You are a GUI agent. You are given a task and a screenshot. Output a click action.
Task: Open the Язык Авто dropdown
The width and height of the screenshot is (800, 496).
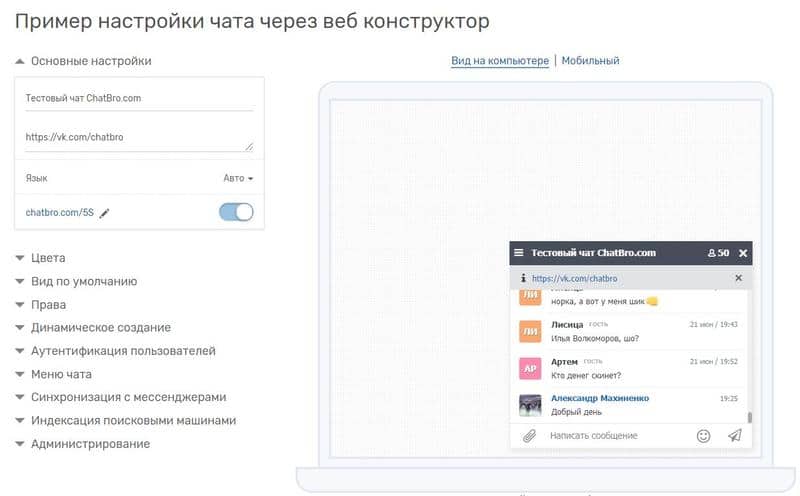click(x=238, y=178)
